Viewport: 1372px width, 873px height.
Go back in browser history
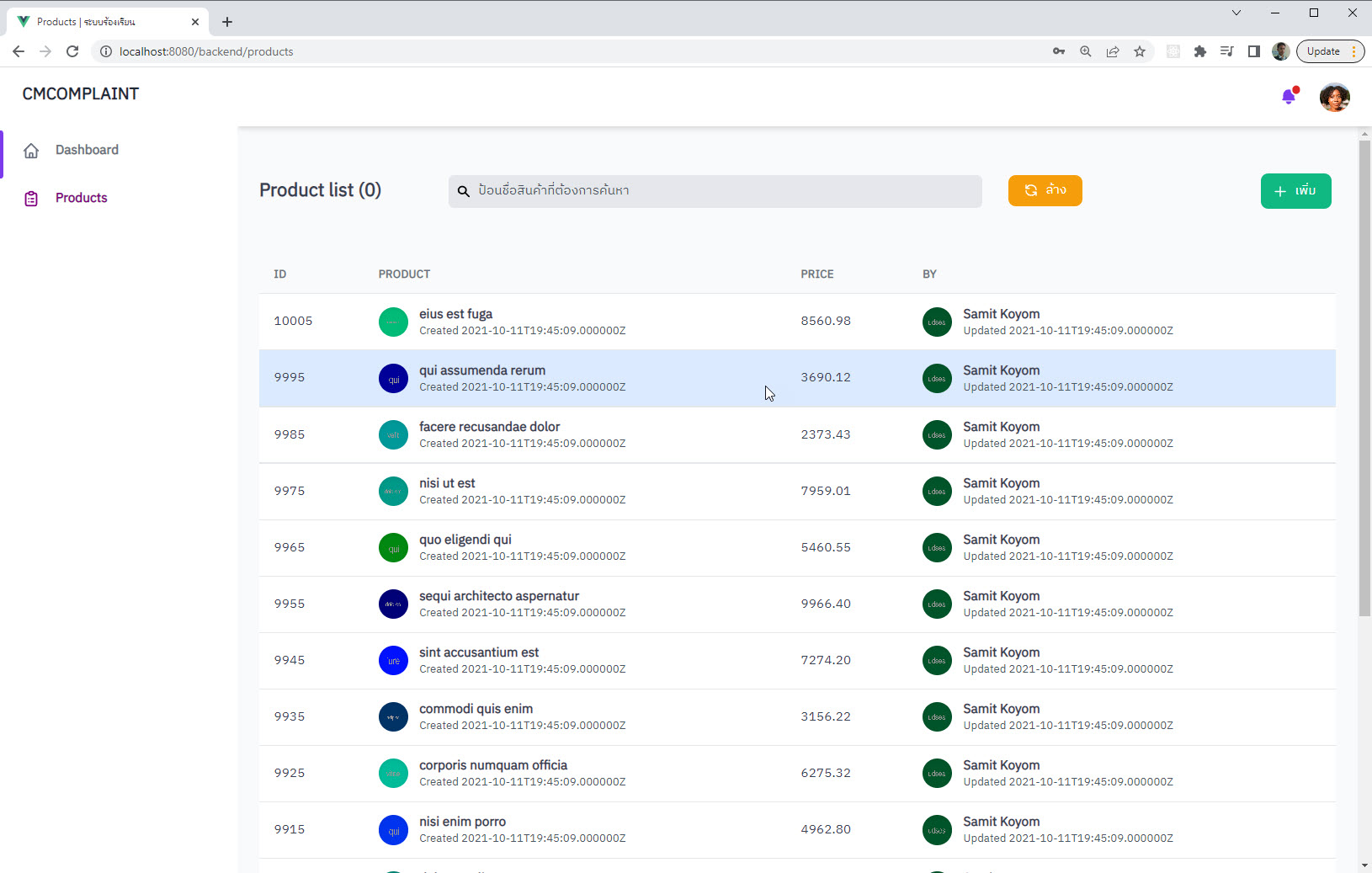(x=19, y=51)
